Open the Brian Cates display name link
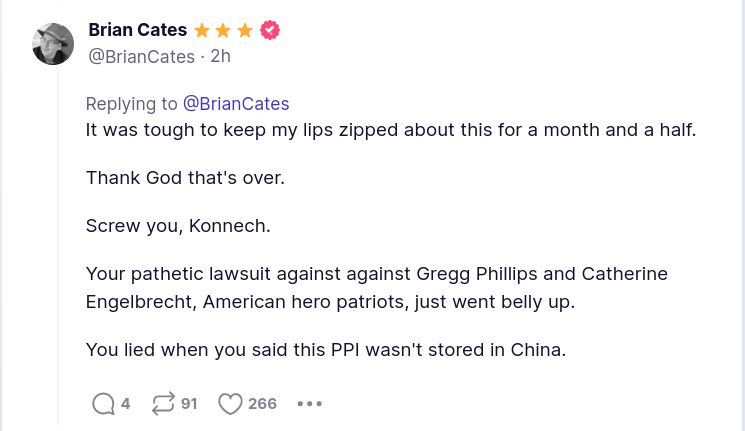745x431 pixels. [138, 30]
